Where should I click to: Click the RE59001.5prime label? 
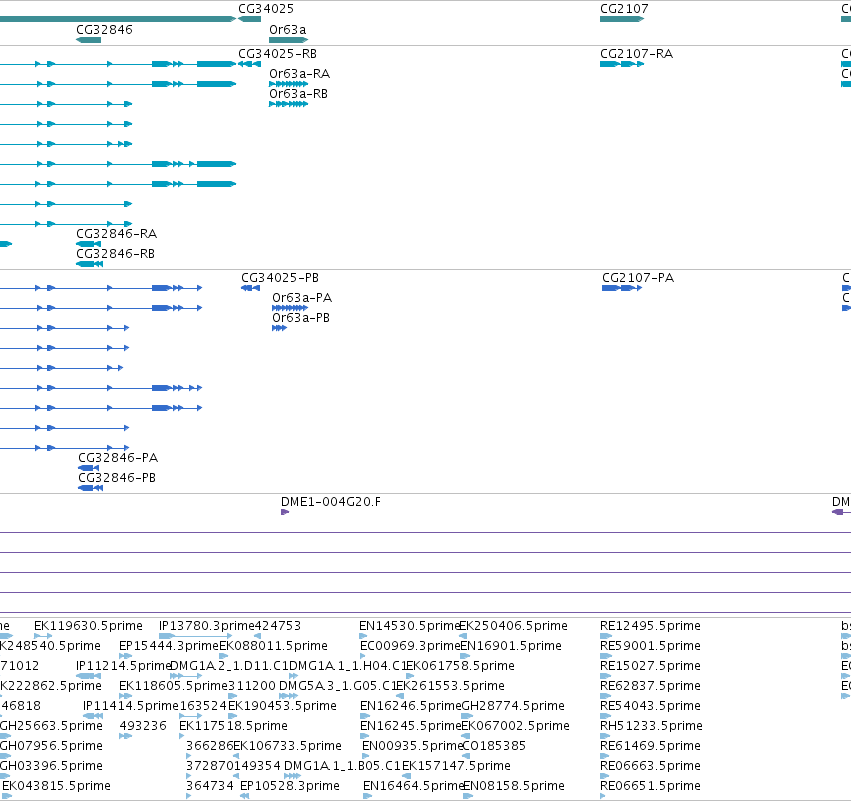click(650, 646)
